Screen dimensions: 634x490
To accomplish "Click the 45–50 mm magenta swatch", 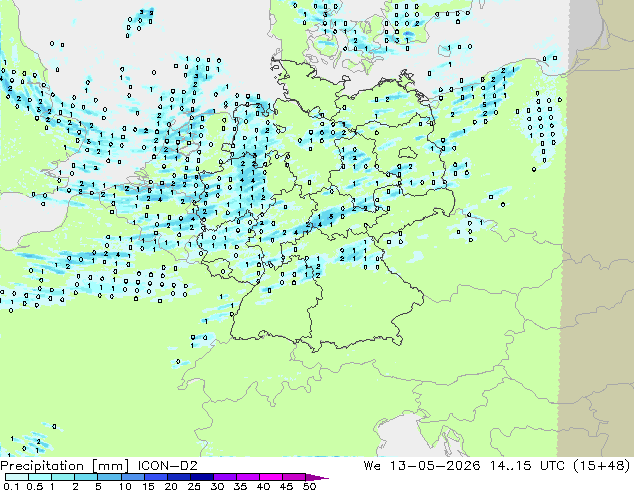I will coord(294,477).
